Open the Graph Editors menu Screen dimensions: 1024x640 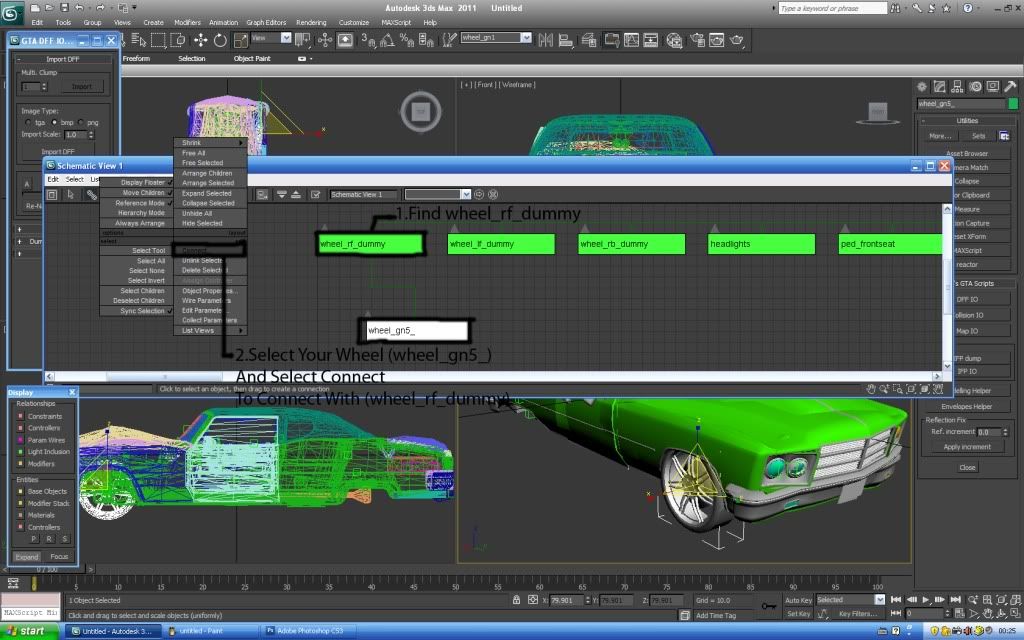click(266, 22)
